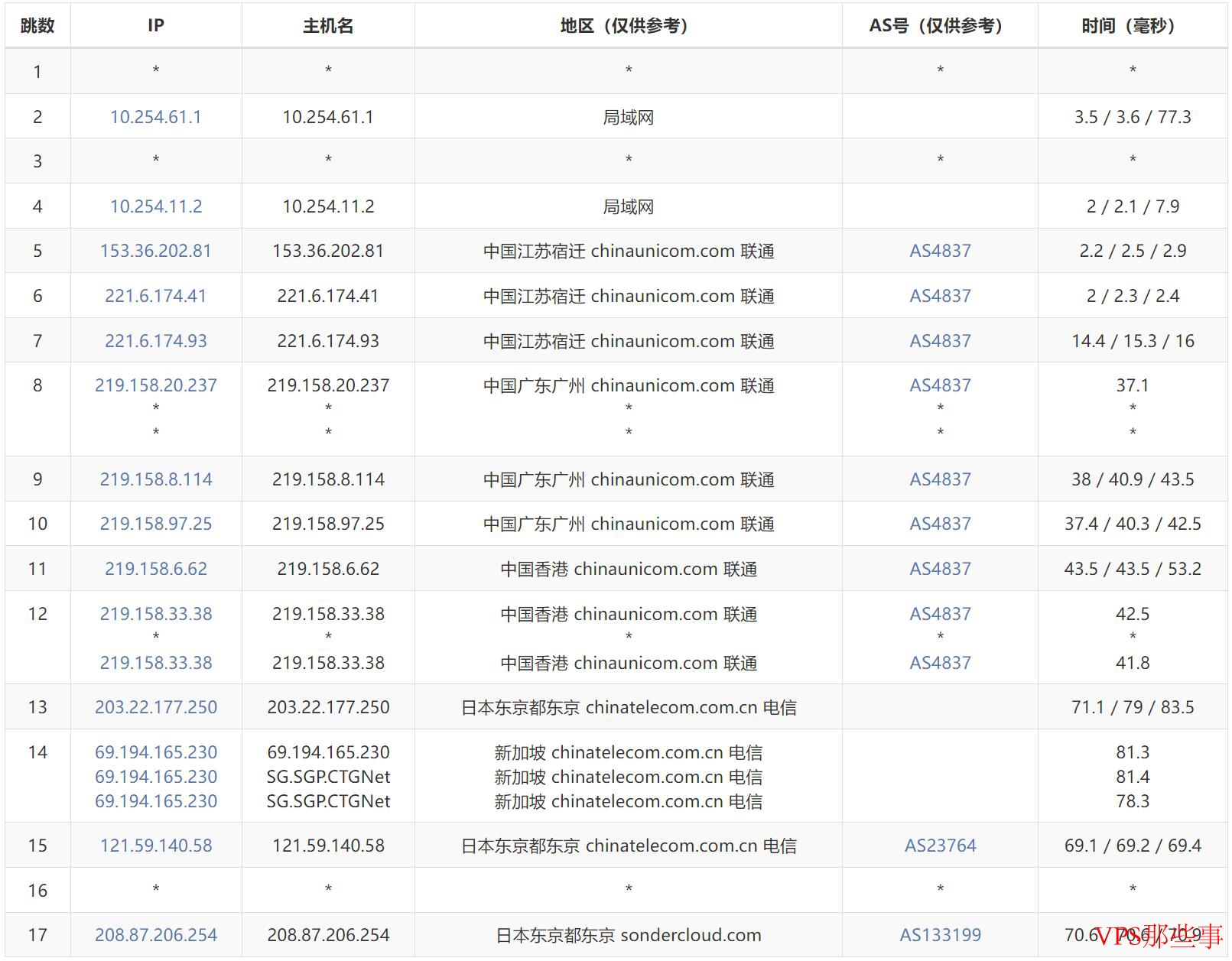Select region 日本东京都东京 sondercloud.com

(x=628, y=935)
